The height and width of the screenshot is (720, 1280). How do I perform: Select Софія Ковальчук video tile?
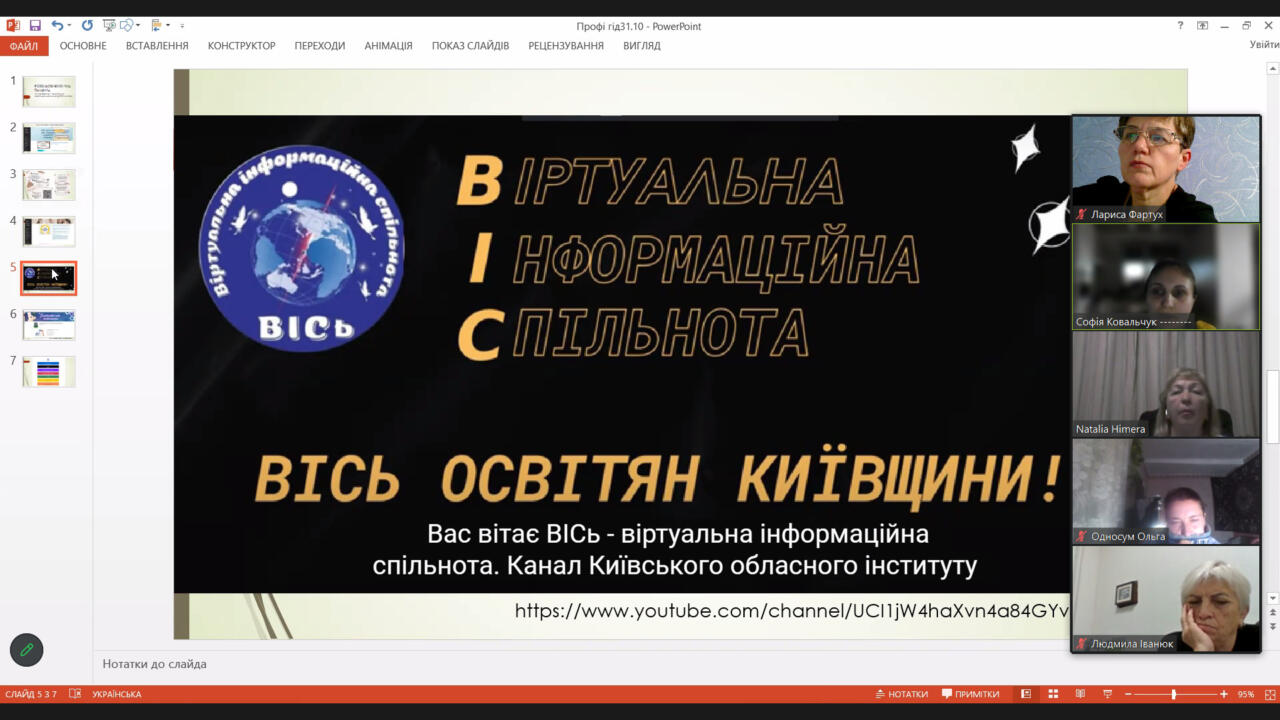pos(1166,277)
